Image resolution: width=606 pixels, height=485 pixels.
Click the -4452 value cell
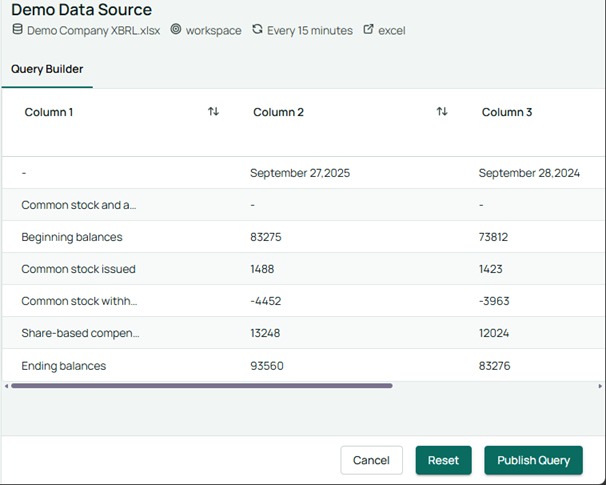266,301
